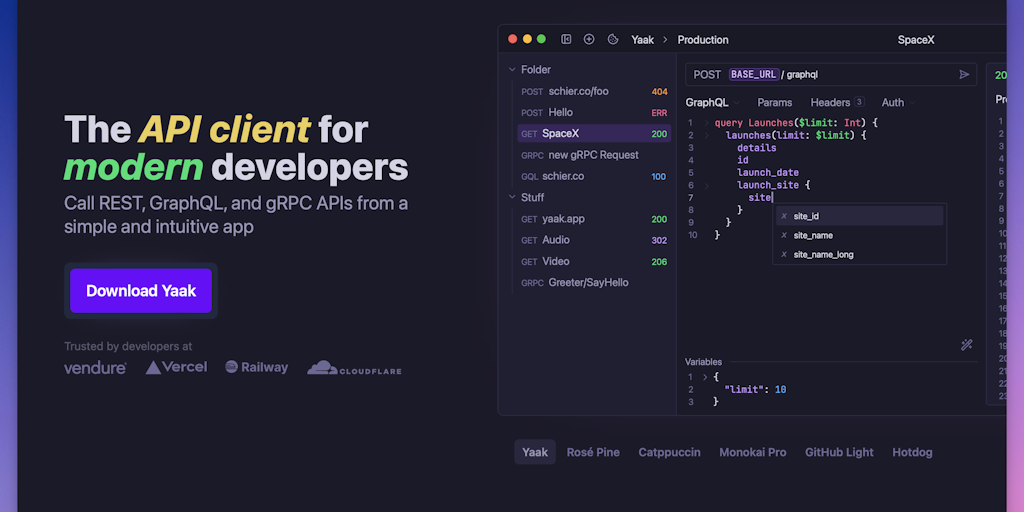Switch to the Params tab
Image resolution: width=1024 pixels, height=512 pixels.
(775, 103)
